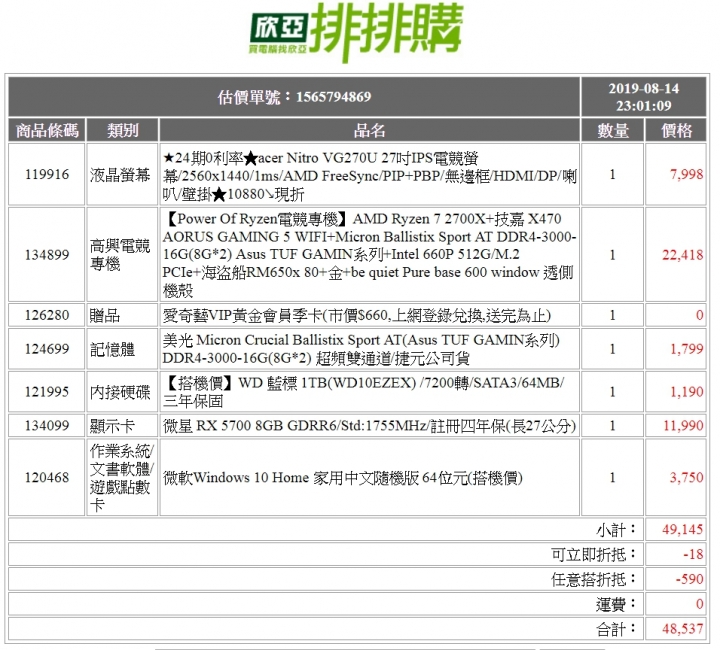Select barcode 124699
This screenshot has width=720, height=650.
tap(47, 349)
